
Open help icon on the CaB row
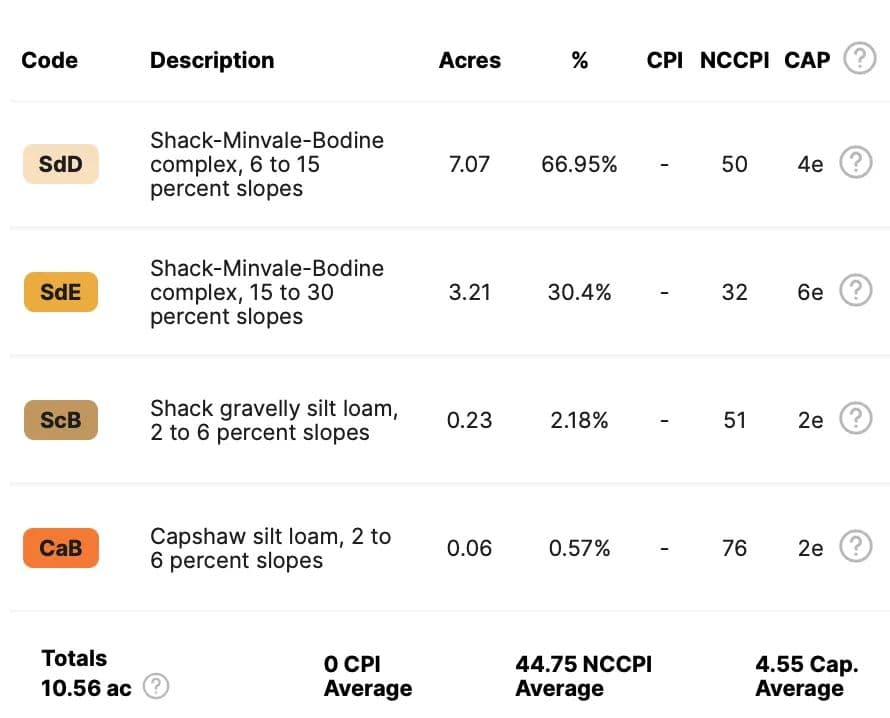[855, 547]
